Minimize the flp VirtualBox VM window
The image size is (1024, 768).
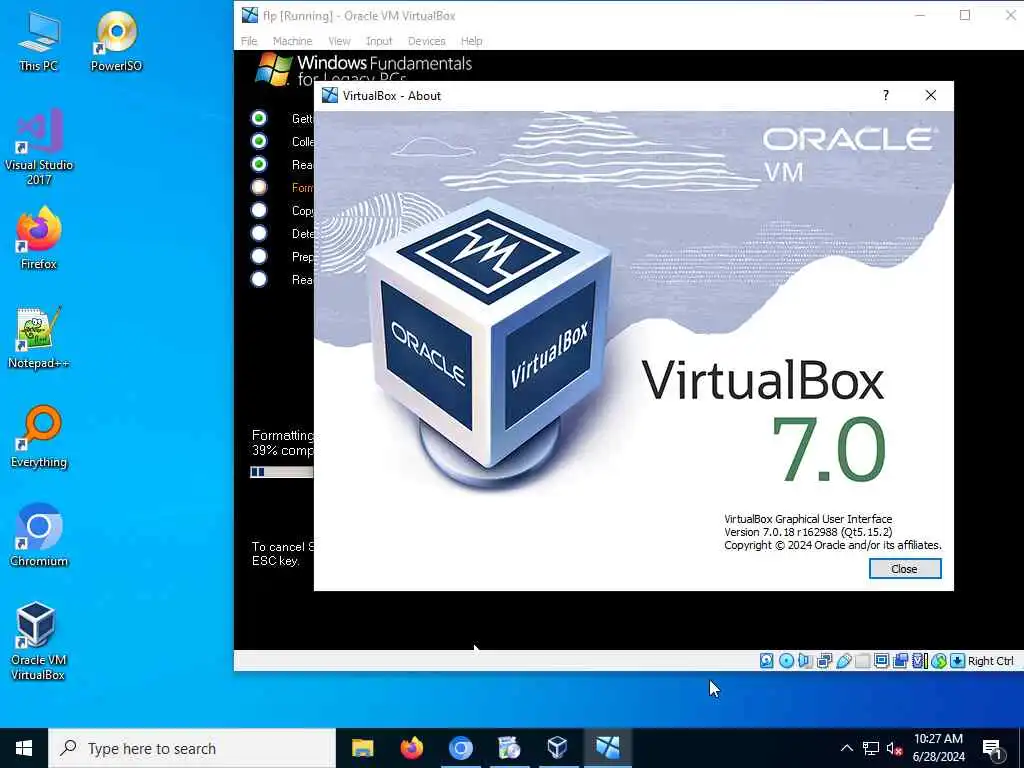point(920,15)
